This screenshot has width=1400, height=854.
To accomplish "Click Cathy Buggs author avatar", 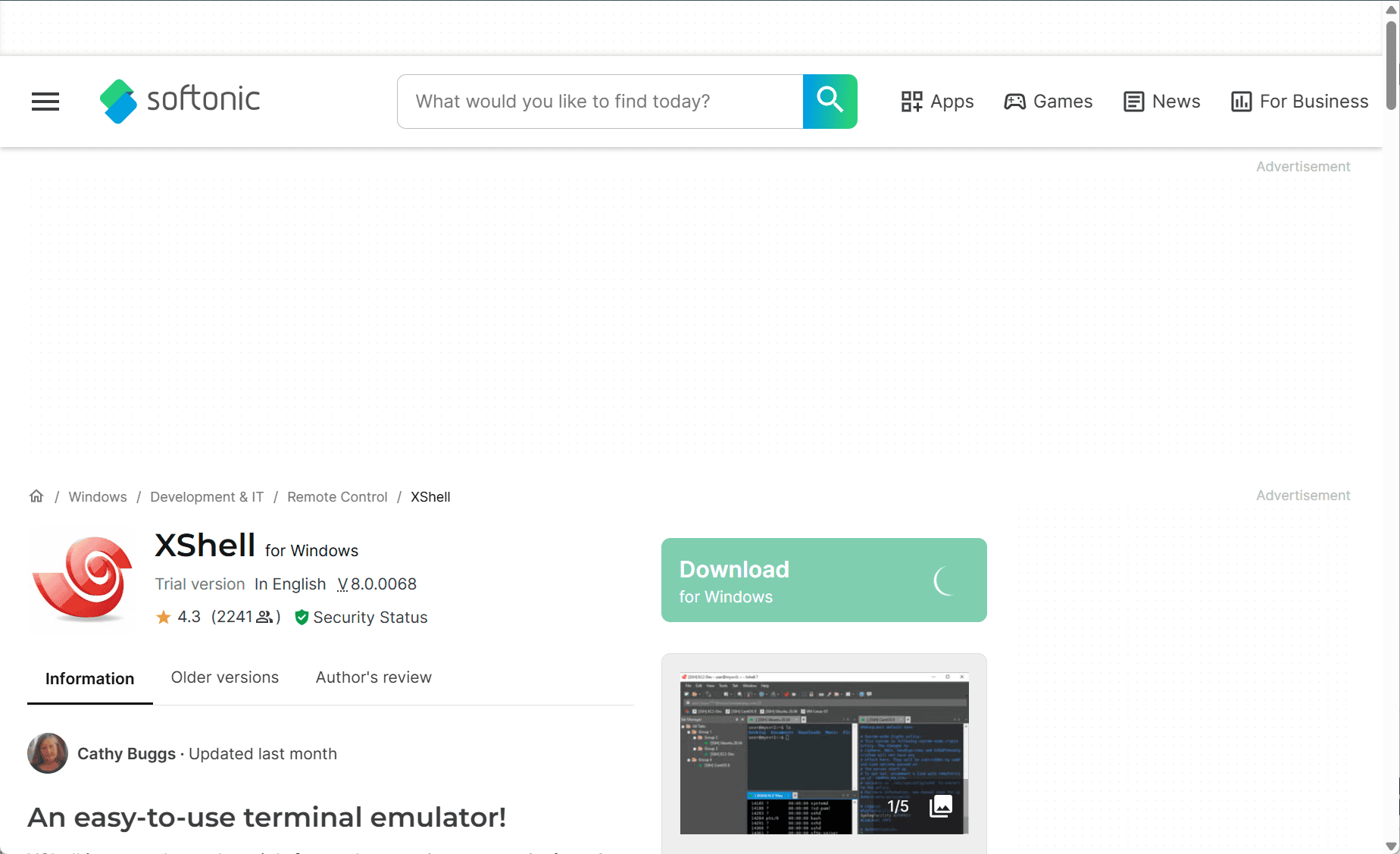I will click(48, 753).
